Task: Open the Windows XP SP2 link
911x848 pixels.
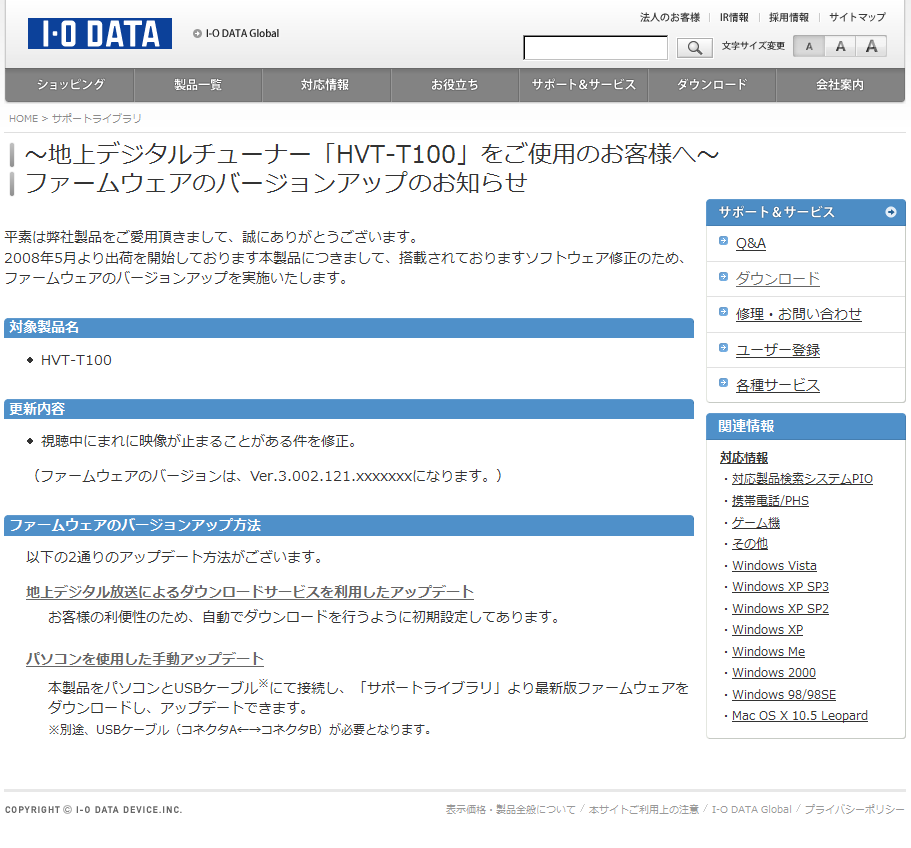Action: pyautogui.click(x=780, y=609)
